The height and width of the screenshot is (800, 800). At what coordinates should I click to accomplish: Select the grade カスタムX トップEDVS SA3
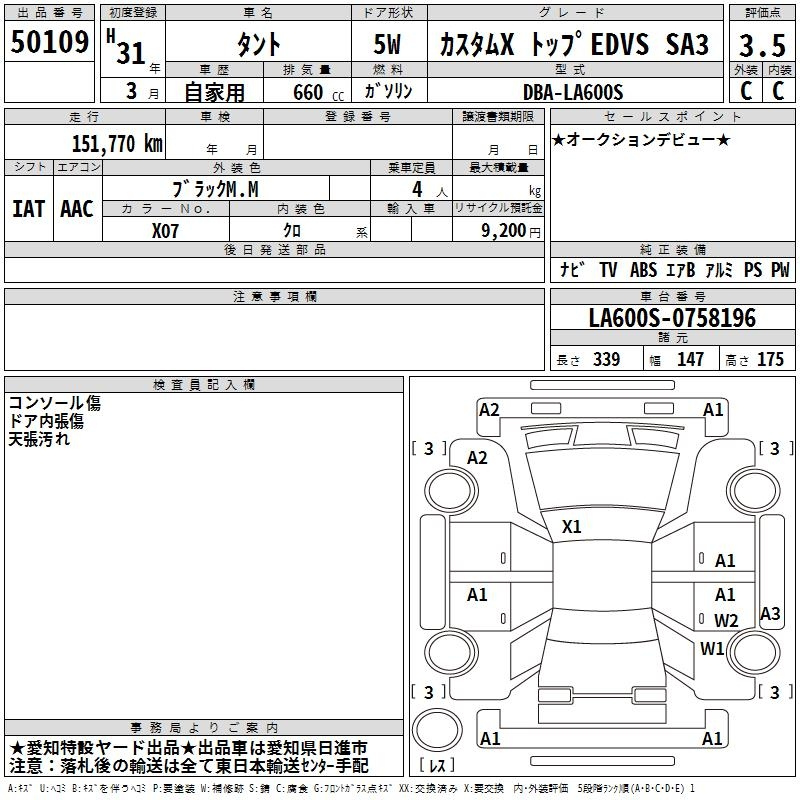pyautogui.click(x=573, y=45)
